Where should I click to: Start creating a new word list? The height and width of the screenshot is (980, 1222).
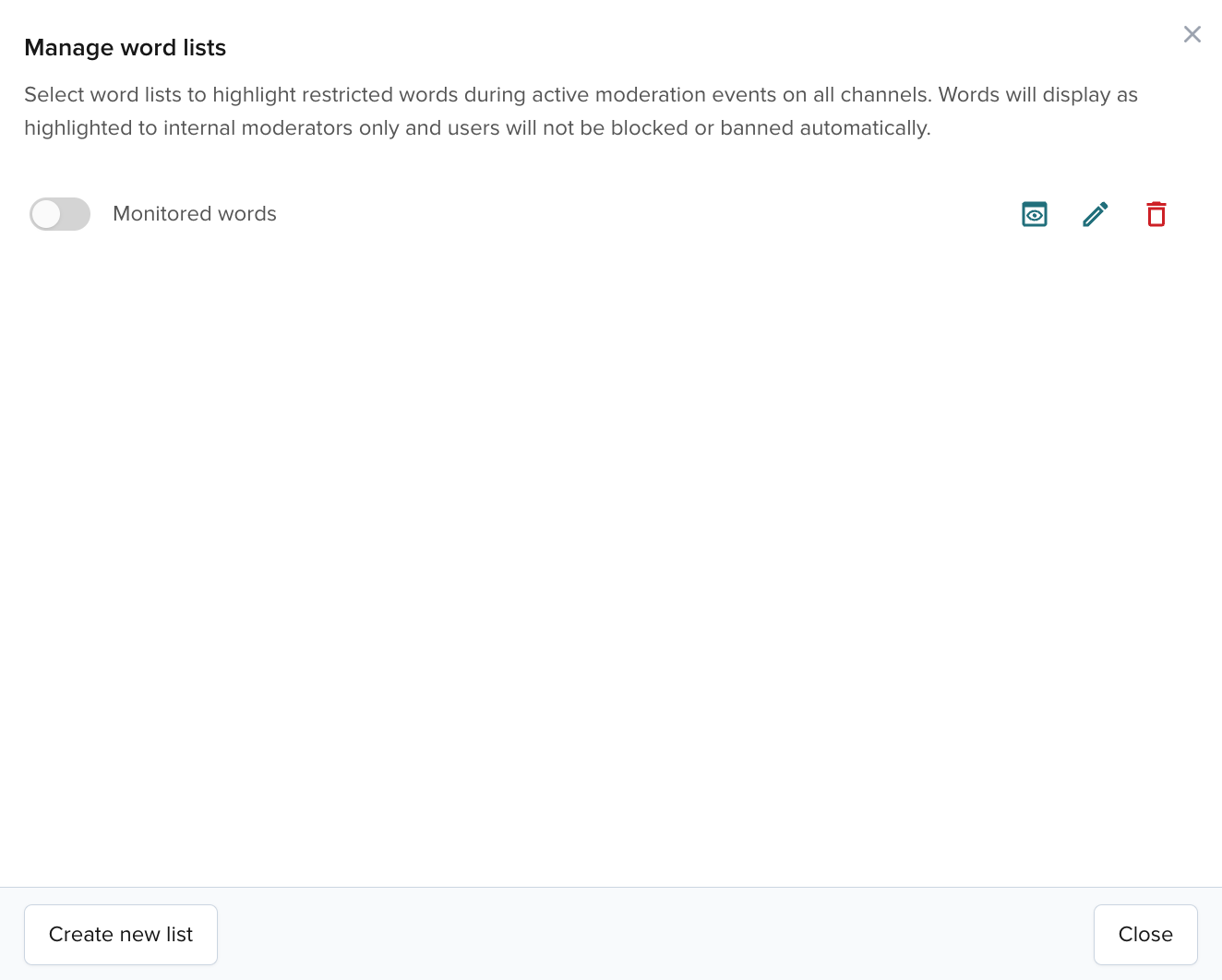121,935
